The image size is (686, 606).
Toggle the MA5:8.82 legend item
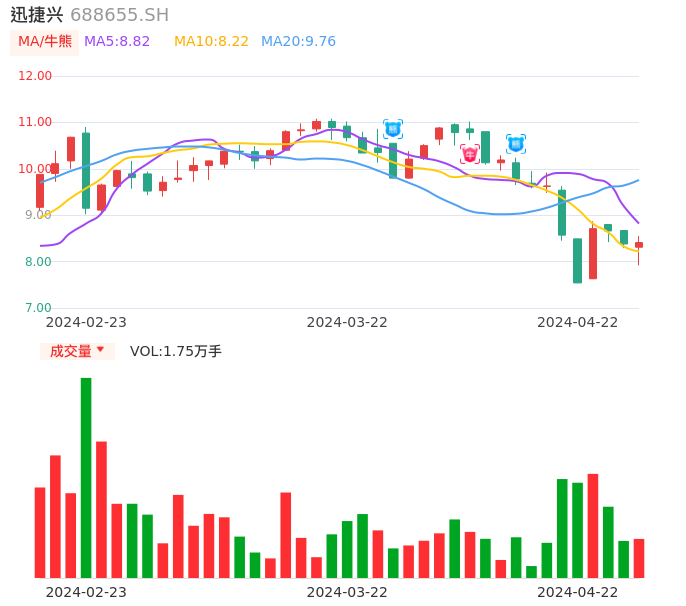coord(117,42)
